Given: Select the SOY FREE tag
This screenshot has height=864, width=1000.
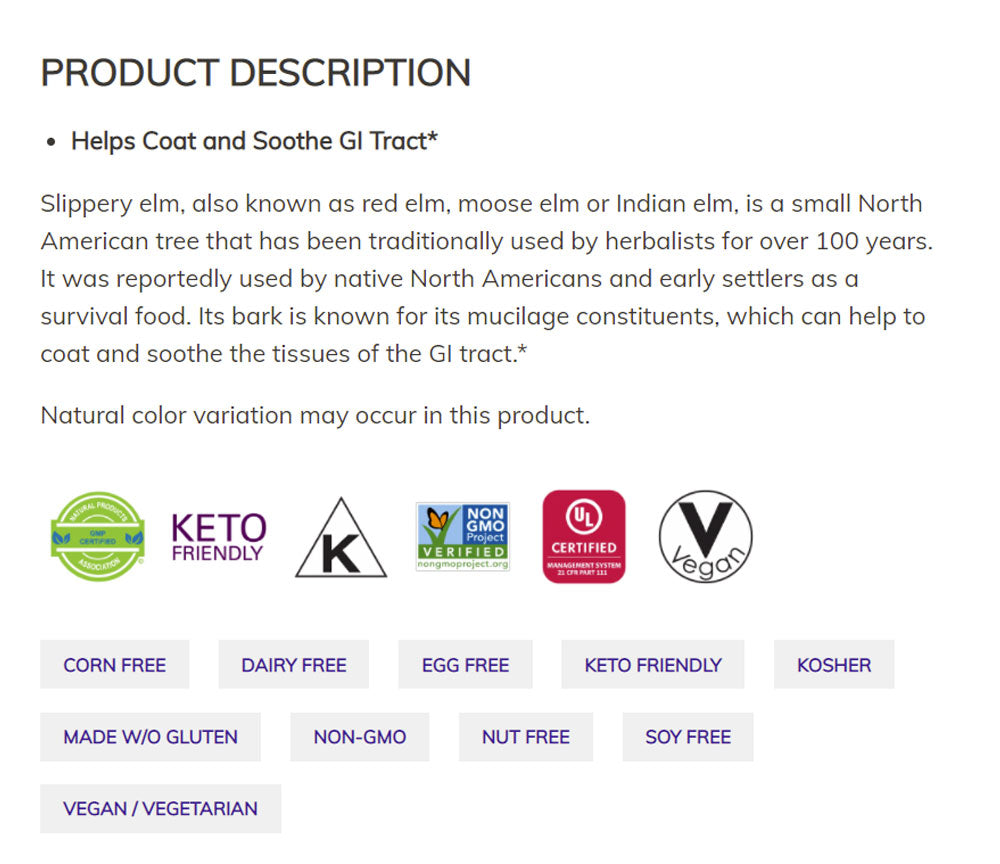Looking at the screenshot, I should click(x=688, y=737).
